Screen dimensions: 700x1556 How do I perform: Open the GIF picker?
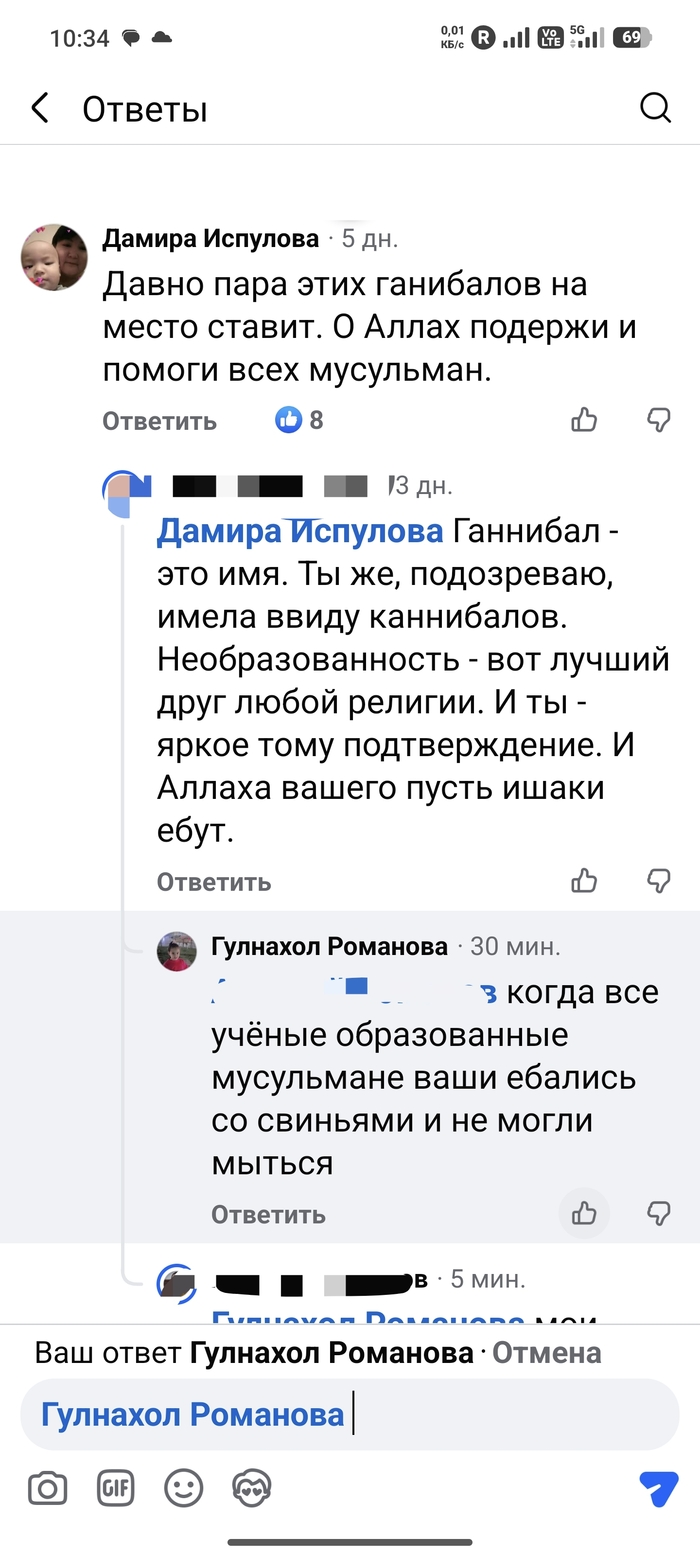tap(115, 1489)
